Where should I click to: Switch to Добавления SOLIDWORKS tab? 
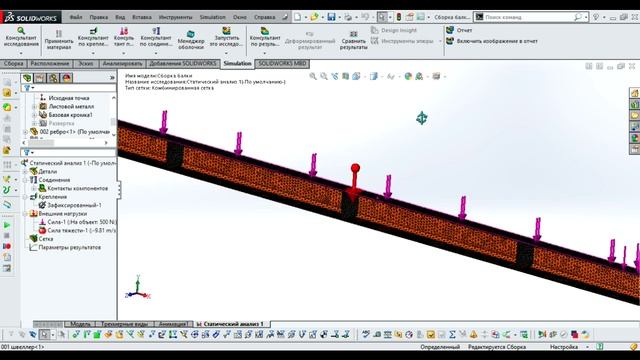(183, 64)
